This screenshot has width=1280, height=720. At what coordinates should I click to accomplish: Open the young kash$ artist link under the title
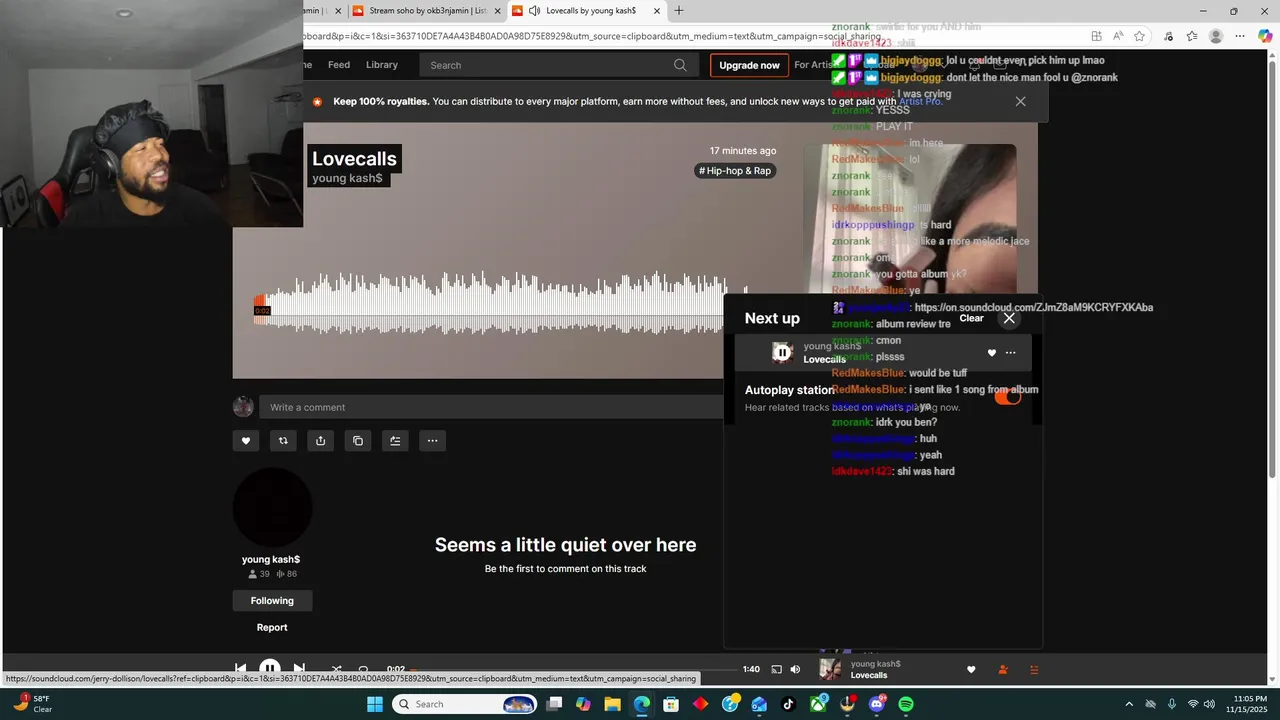click(347, 178)
